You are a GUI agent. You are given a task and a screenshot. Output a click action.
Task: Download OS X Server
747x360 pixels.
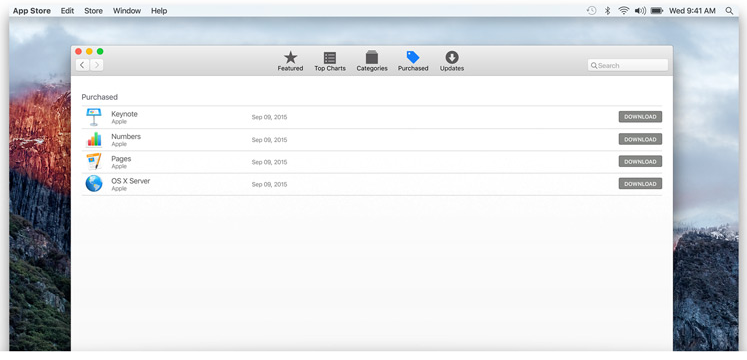click(640, 183)
